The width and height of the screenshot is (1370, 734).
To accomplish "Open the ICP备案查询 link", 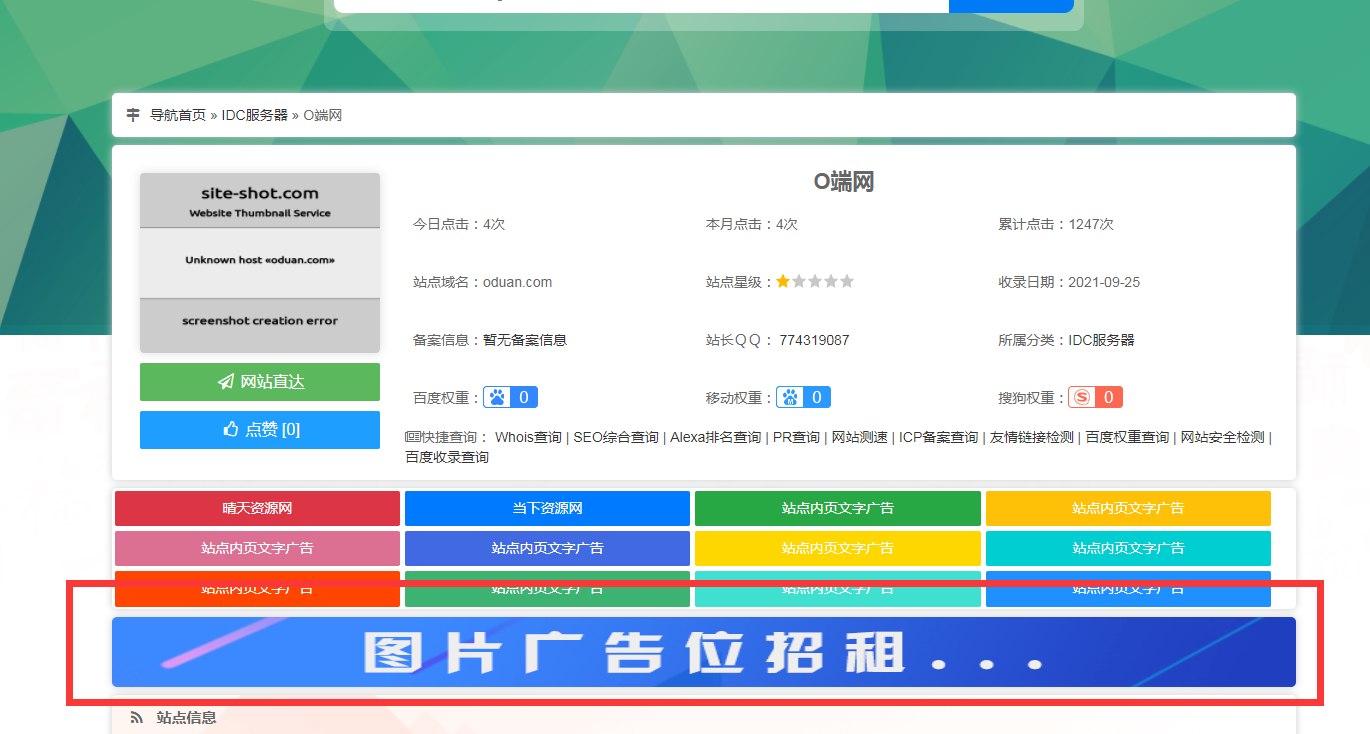I will coord(938,437).
